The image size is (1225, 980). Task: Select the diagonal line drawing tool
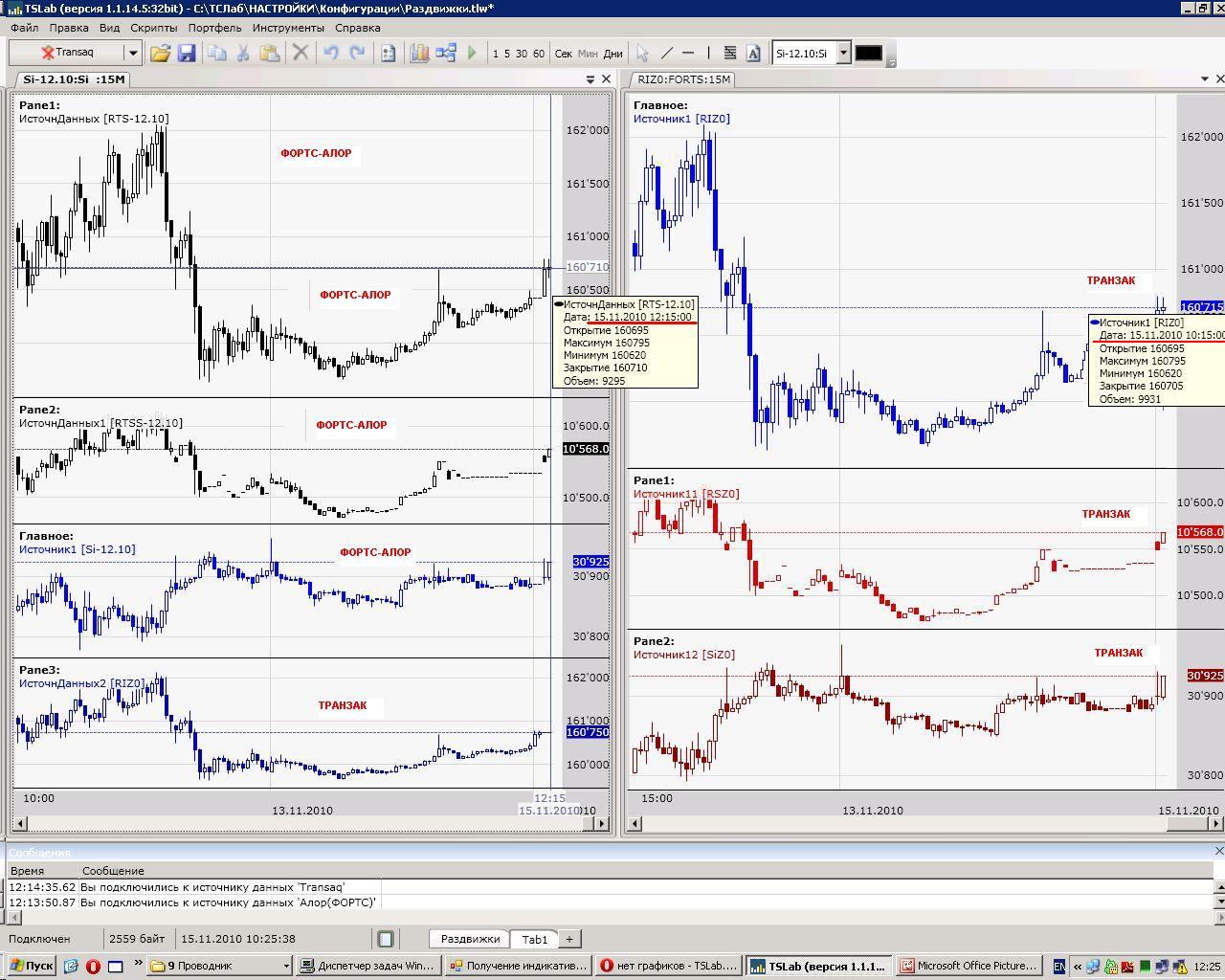tap(667, 53)
